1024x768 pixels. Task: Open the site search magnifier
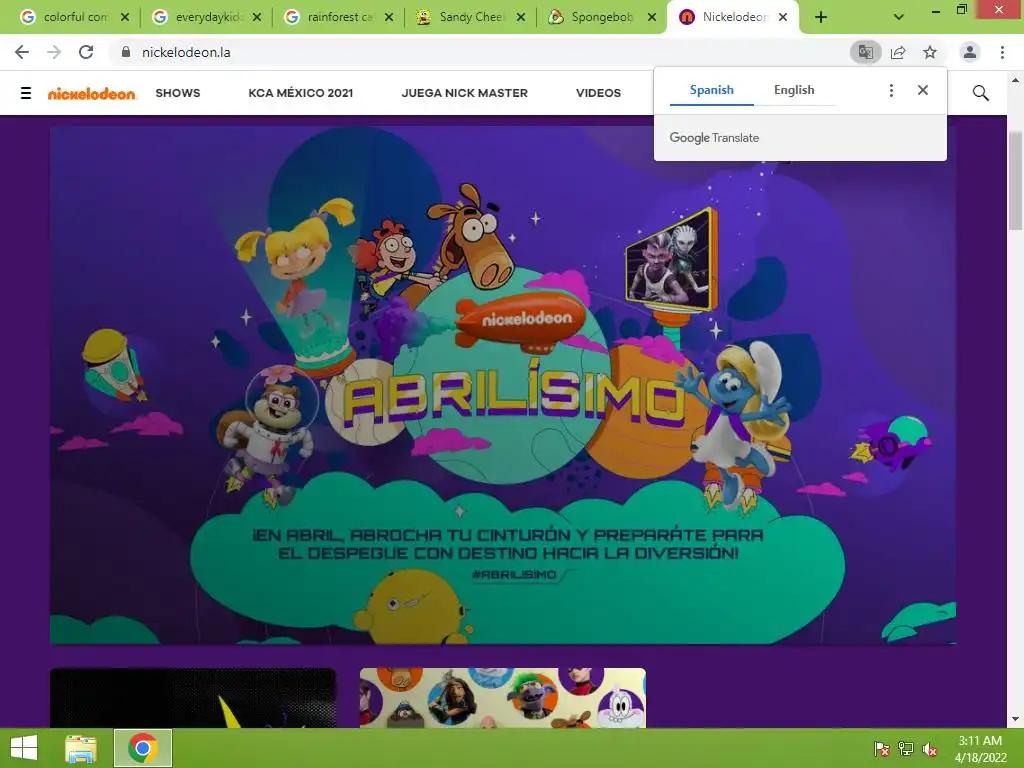pos(980,93)
